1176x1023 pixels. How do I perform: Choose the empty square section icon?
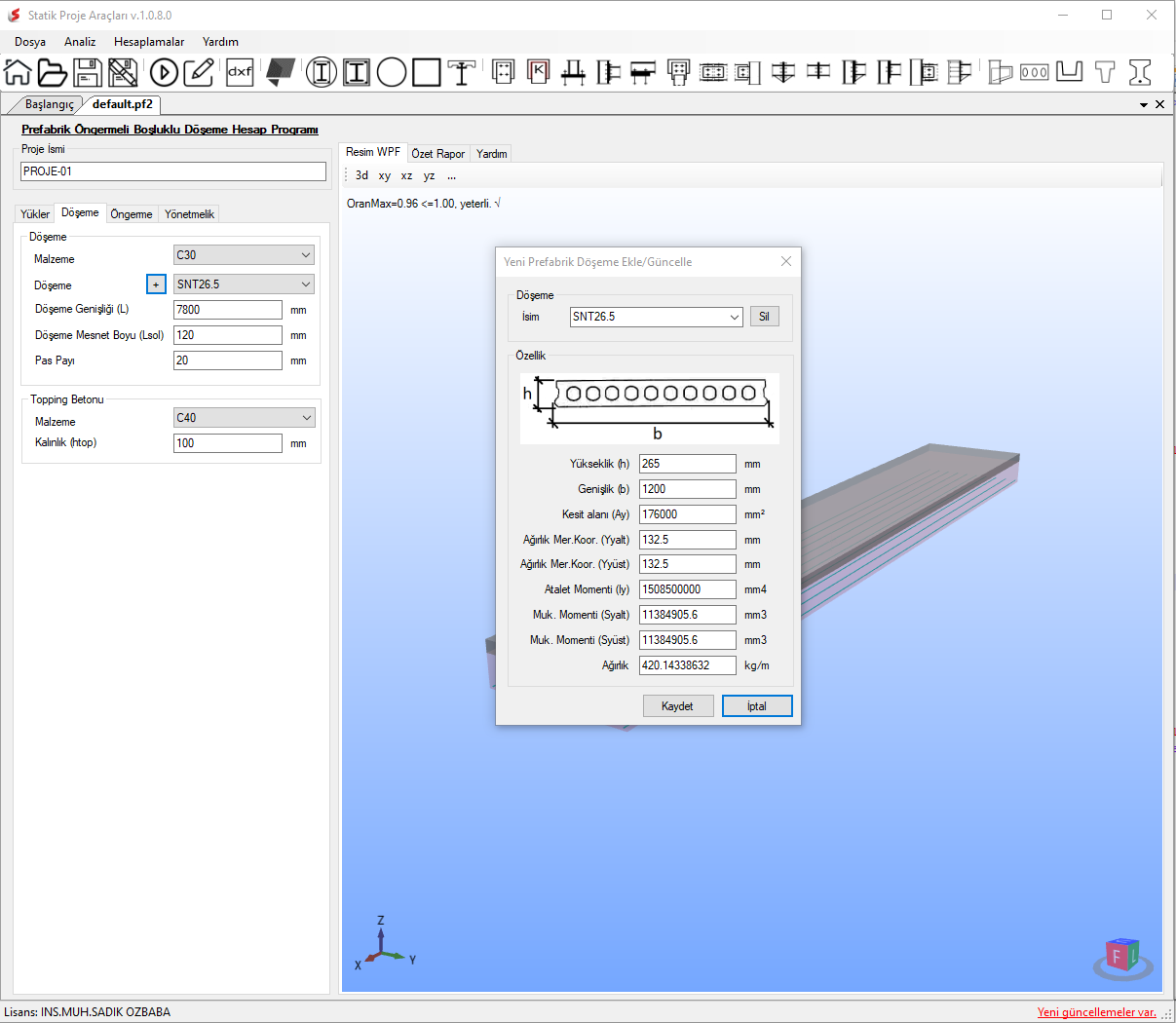click(x=427, y=72)
